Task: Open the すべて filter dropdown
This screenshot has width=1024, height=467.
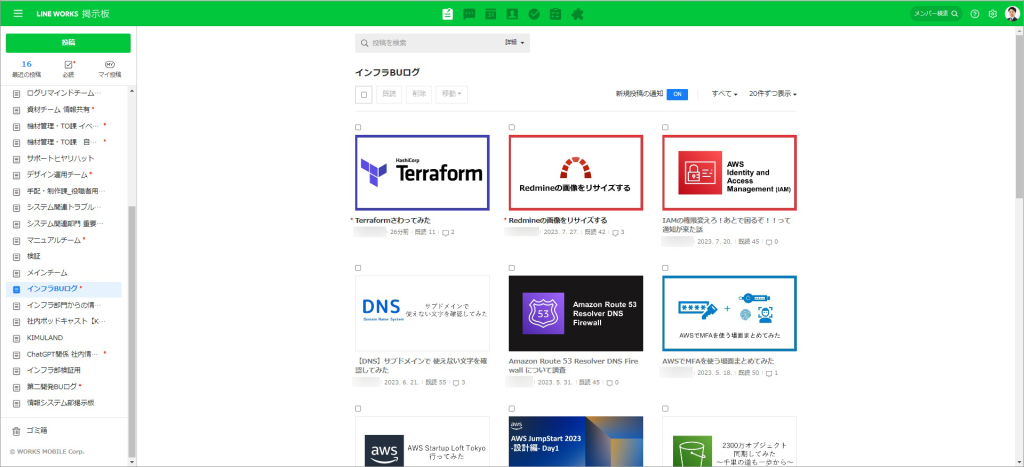Action: tap(725, 94)
